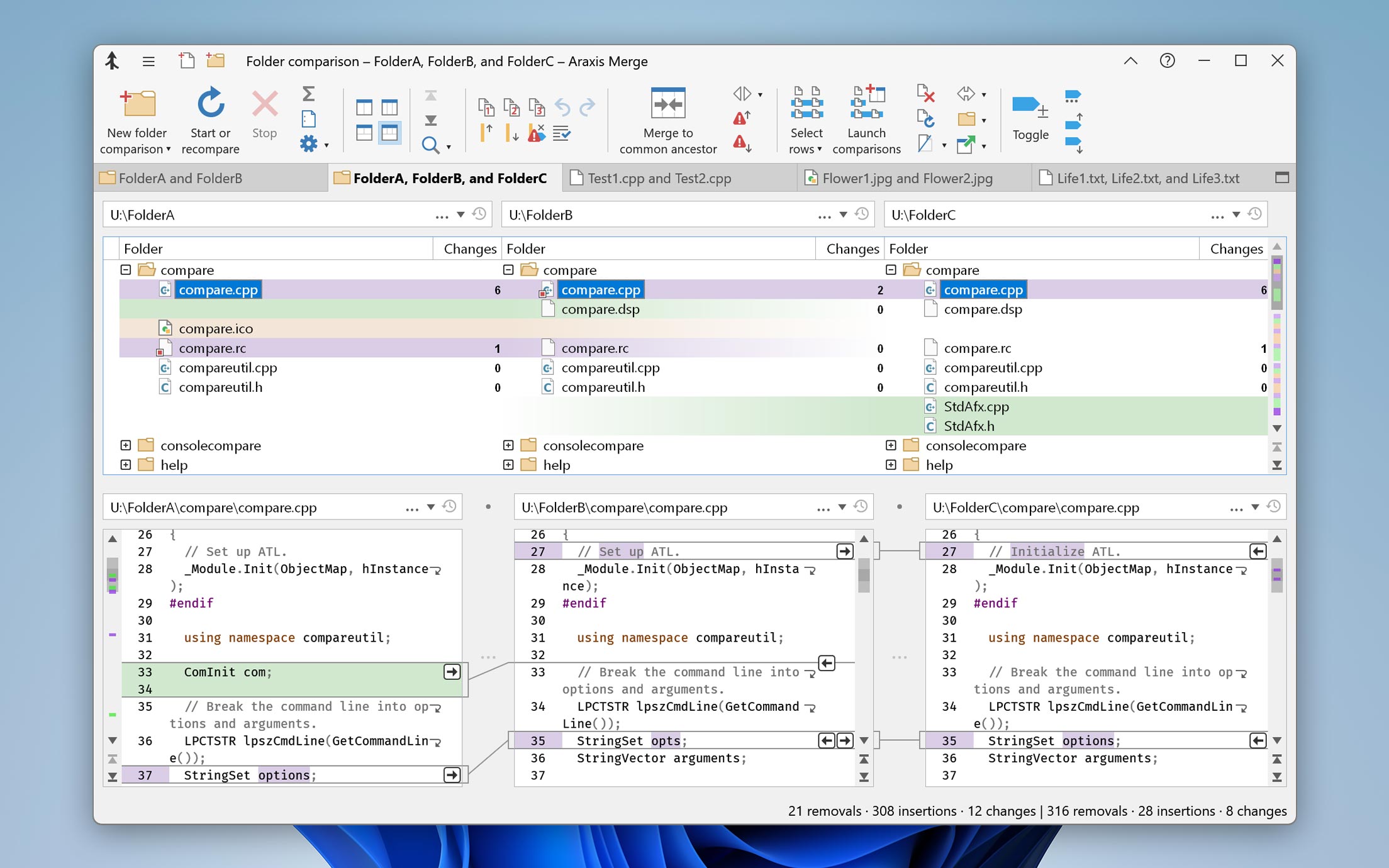The width and height of the screenshot is (1389, 868).
Task: Open the blue gear settings icon
Action: coord(308,144)
